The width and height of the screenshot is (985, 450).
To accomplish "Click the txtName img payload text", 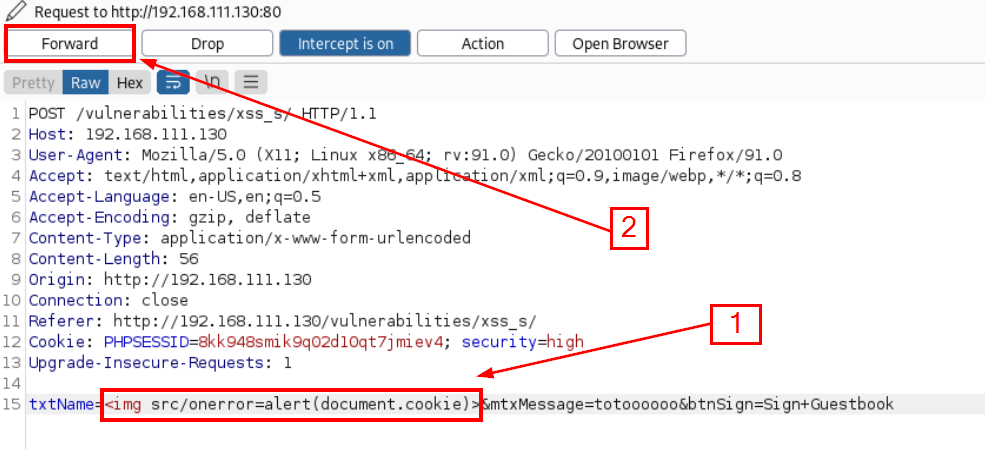I will pos(291,404).
